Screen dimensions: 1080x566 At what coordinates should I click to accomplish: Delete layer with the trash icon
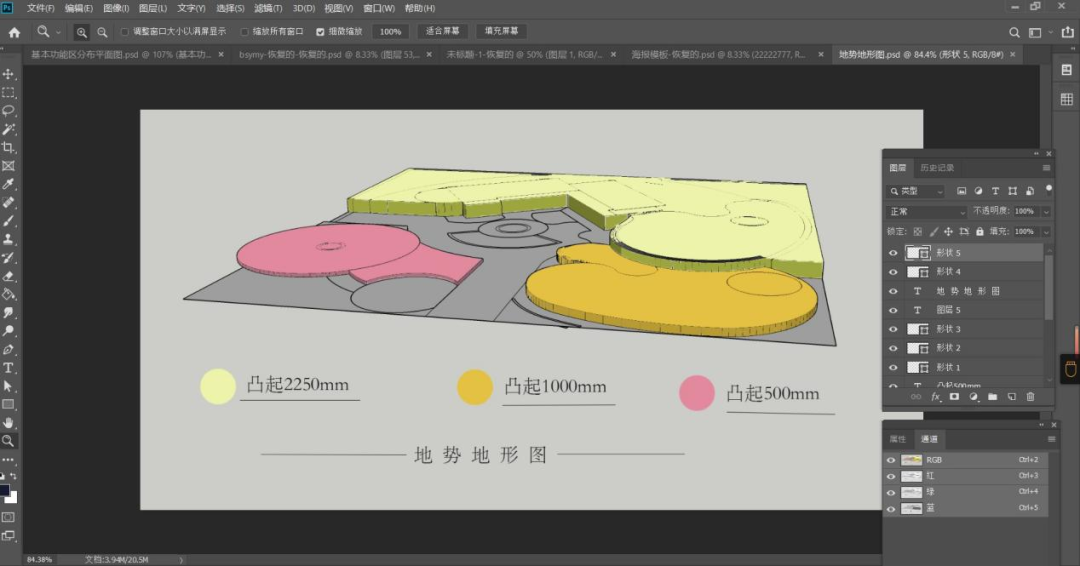click(x=1030, y=397)
